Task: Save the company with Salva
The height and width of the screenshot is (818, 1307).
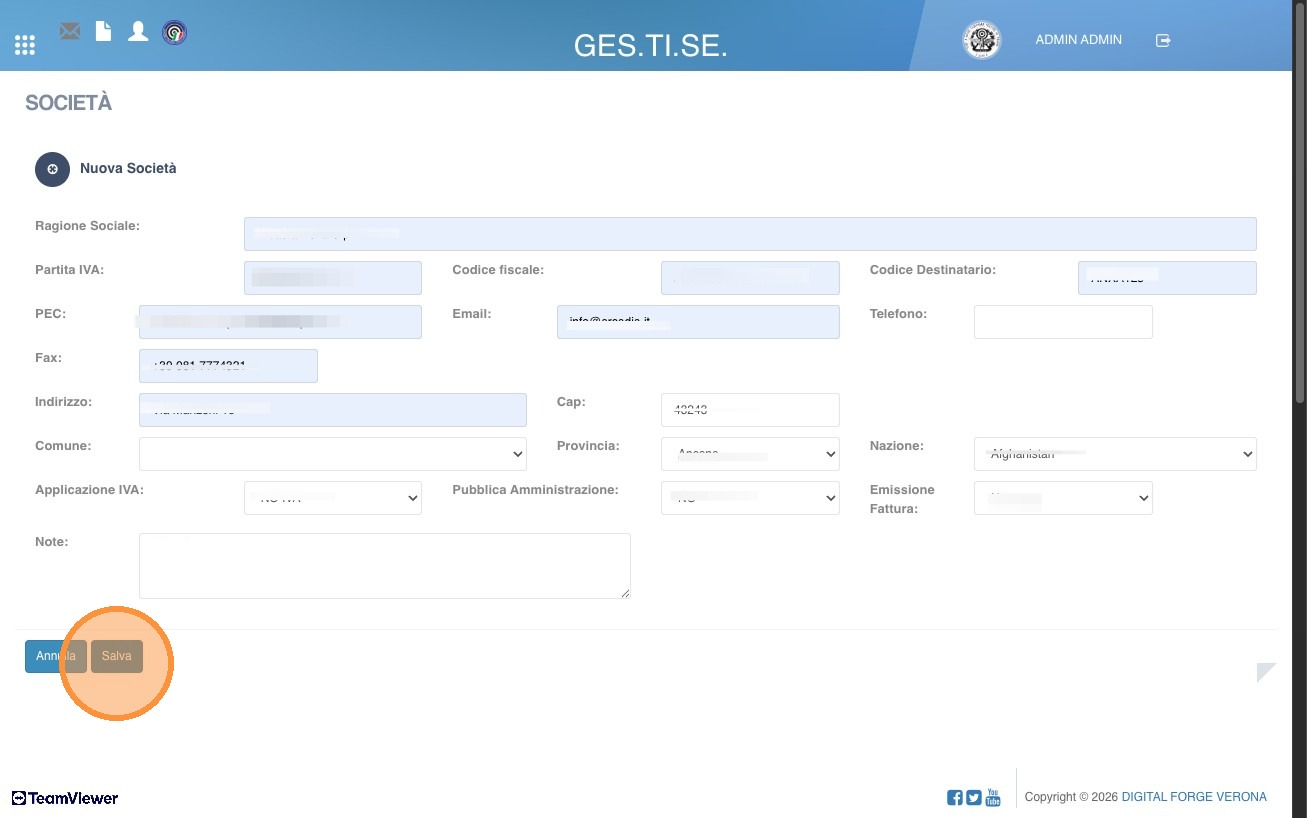Action: pyautogui.click(x=117, y=656)
